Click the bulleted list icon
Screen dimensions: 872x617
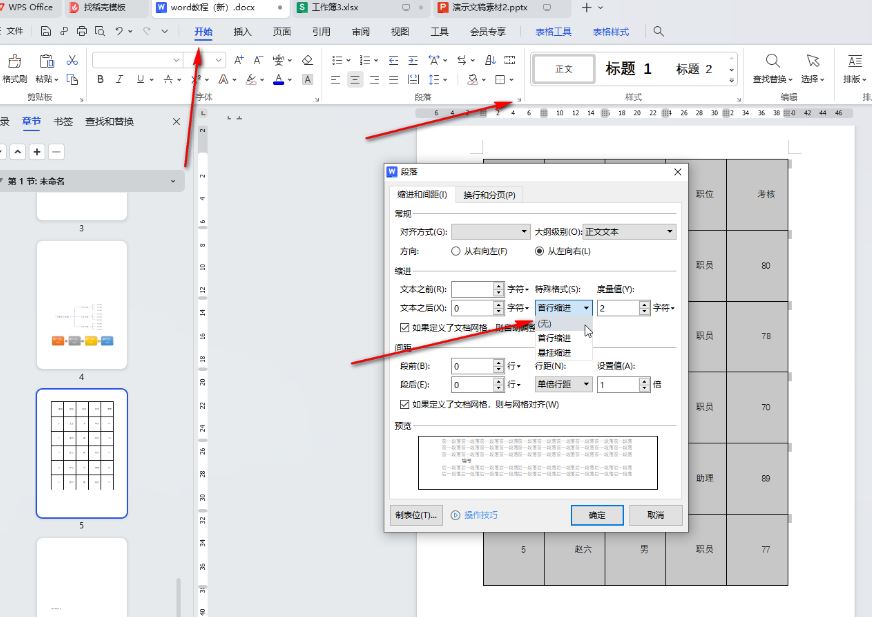[337, 60]
